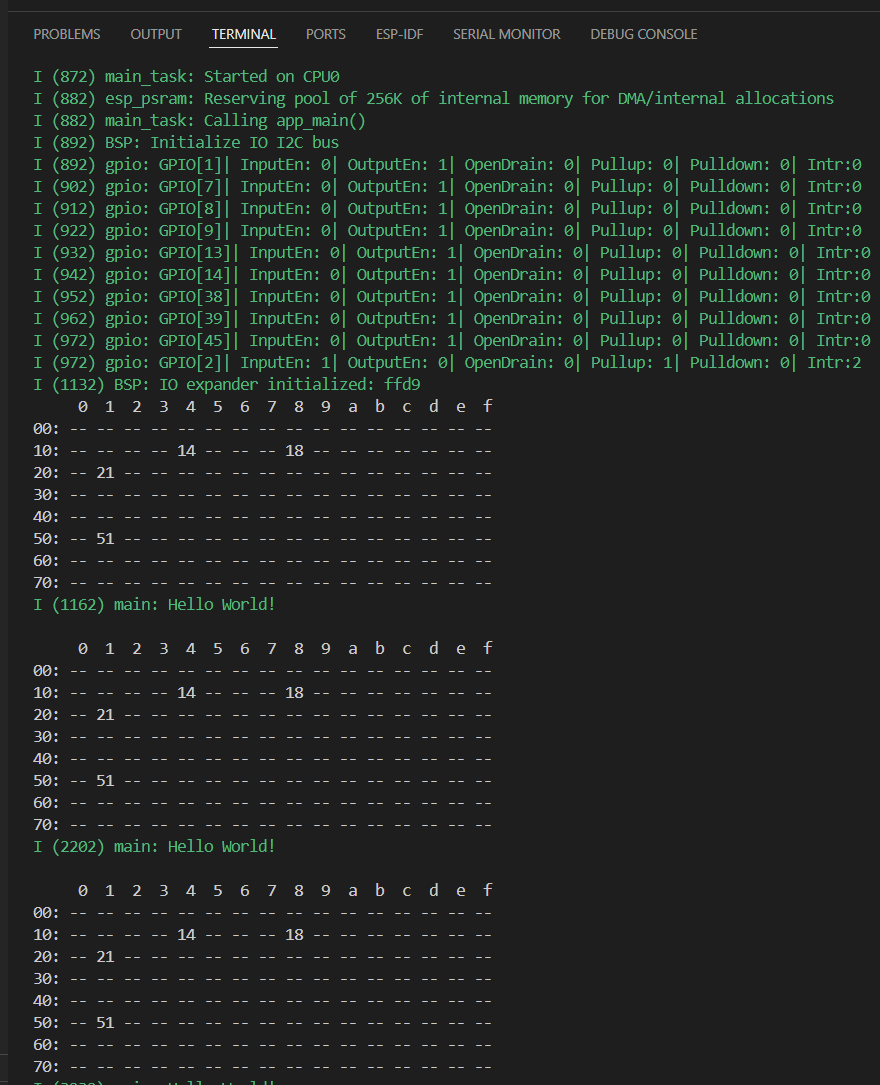Open the OUTPUT panel tab

pos(156,34)
